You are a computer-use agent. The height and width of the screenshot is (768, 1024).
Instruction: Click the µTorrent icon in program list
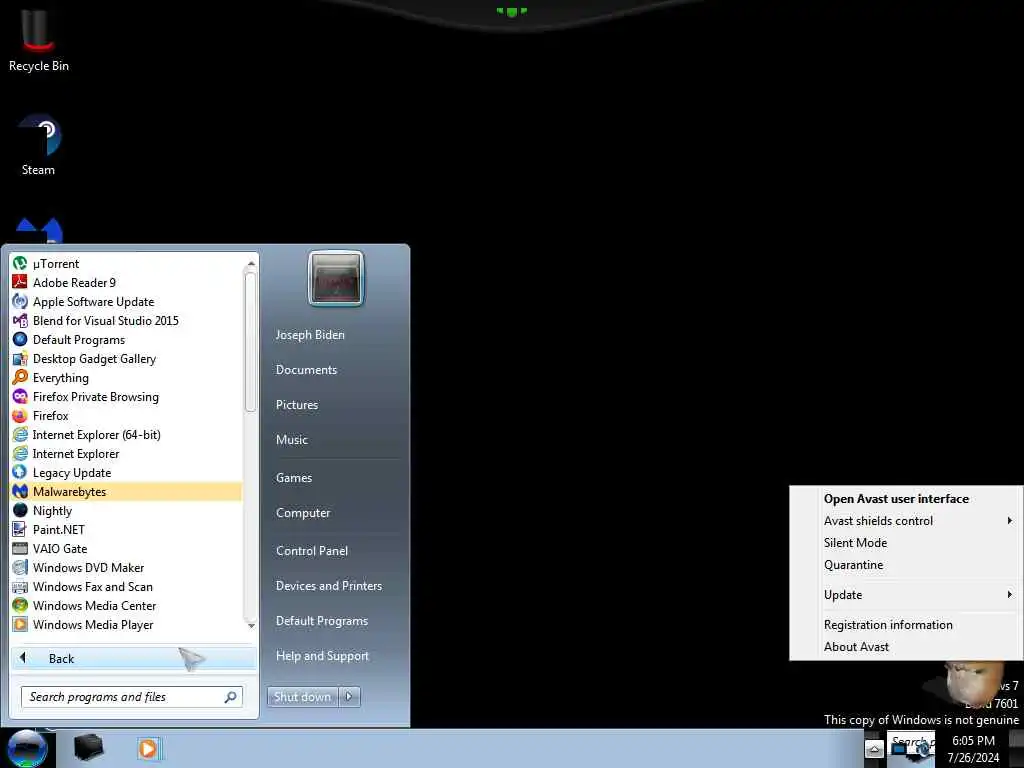pyautogui.click(x=20, y=263)
